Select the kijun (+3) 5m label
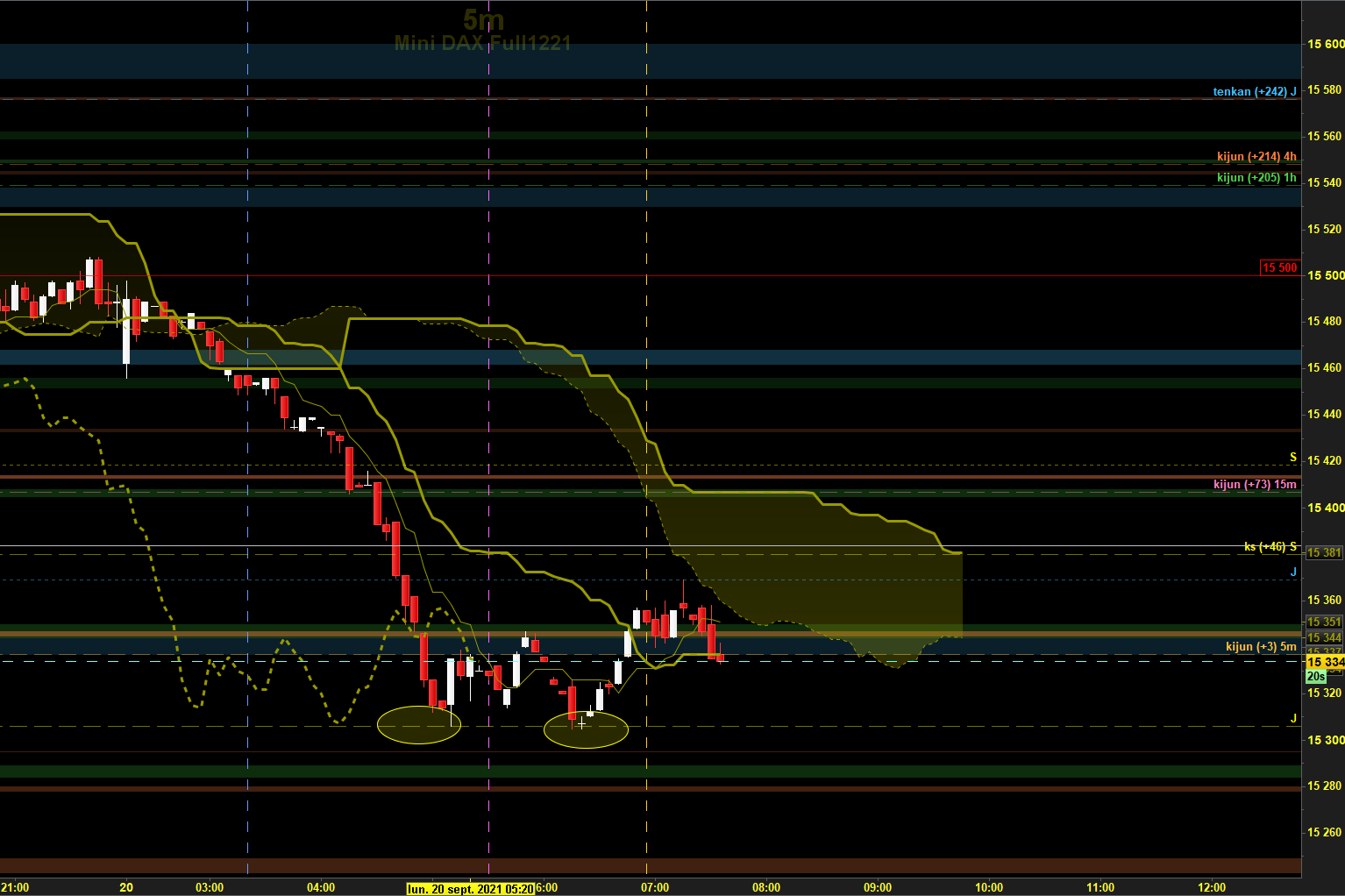Viewport: 1345px width, 896px height. click(x=1261, y=646)
